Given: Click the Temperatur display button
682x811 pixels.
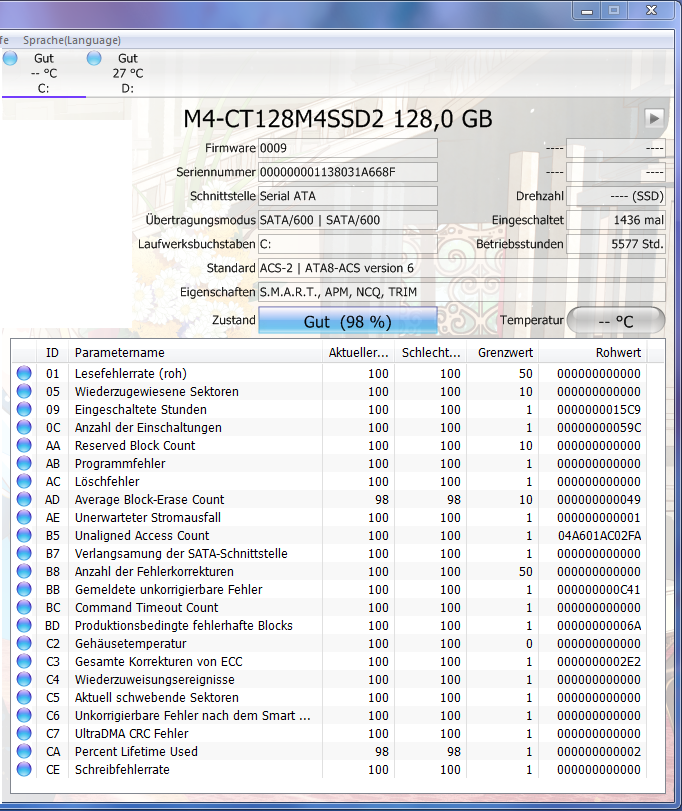Looking at the screenshot, I should tap(616, 321).
